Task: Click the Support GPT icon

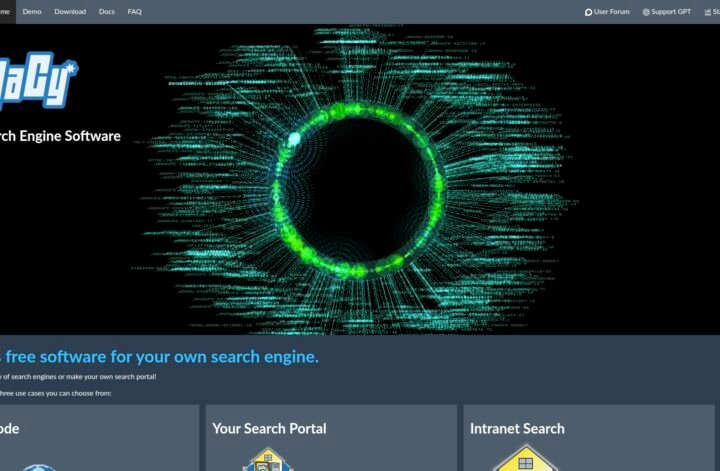Action: (x=646, y=12)
